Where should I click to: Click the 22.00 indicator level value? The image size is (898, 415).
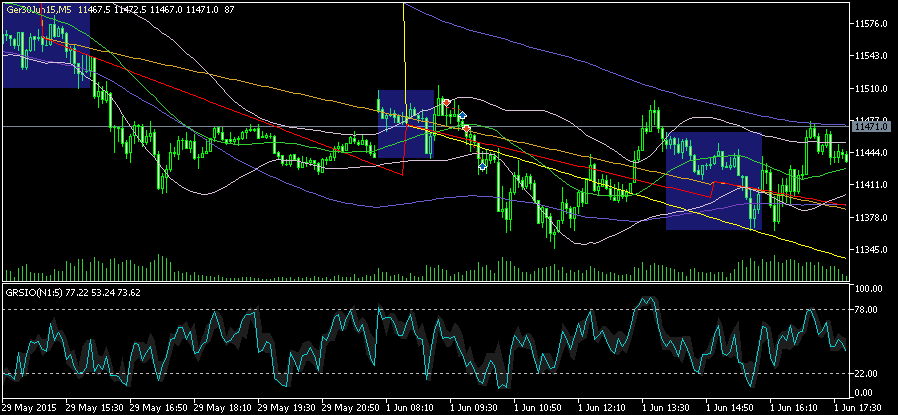coord(868,374)
